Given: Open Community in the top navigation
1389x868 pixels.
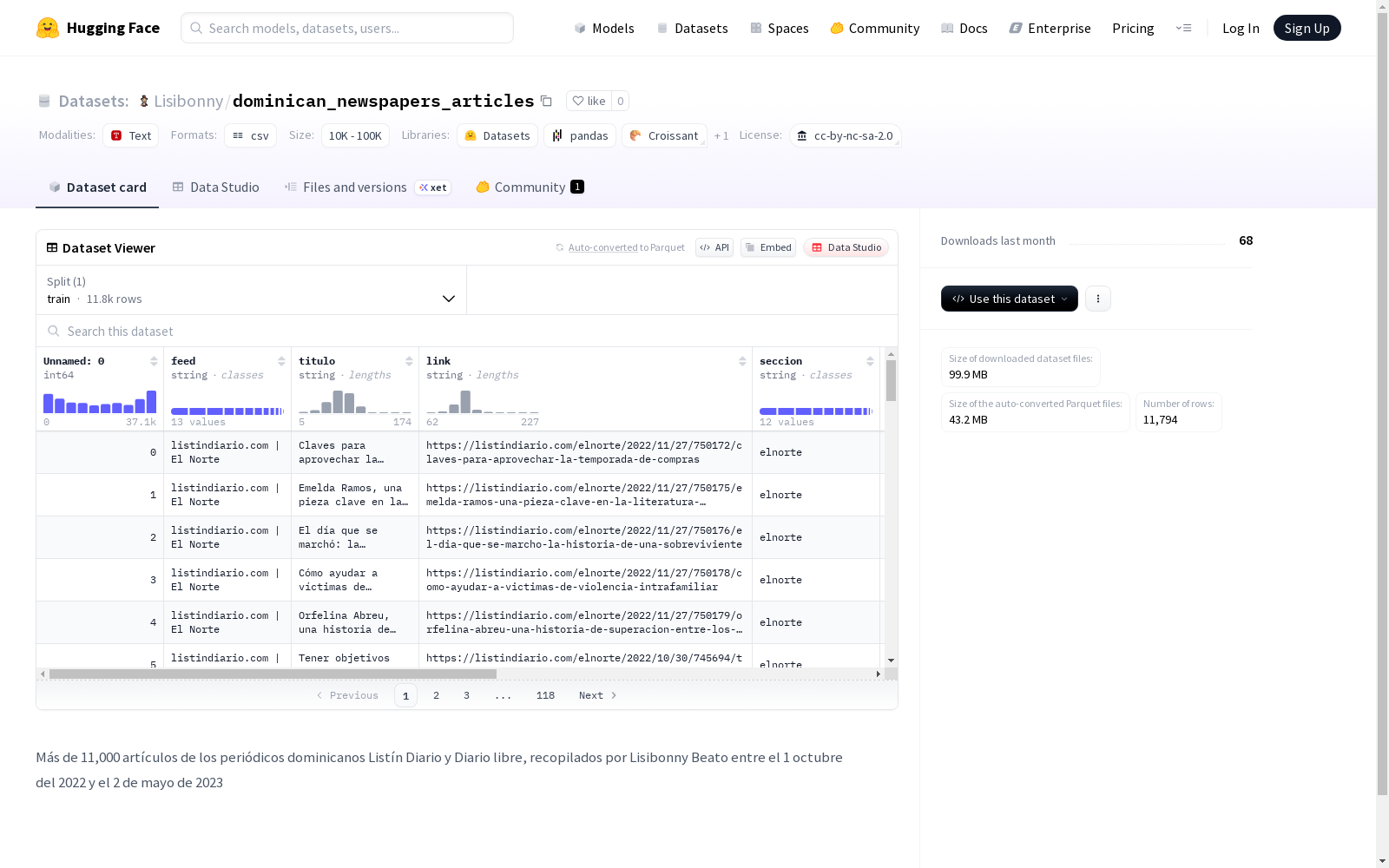Looking at the screenshot, I should point(874,28).
